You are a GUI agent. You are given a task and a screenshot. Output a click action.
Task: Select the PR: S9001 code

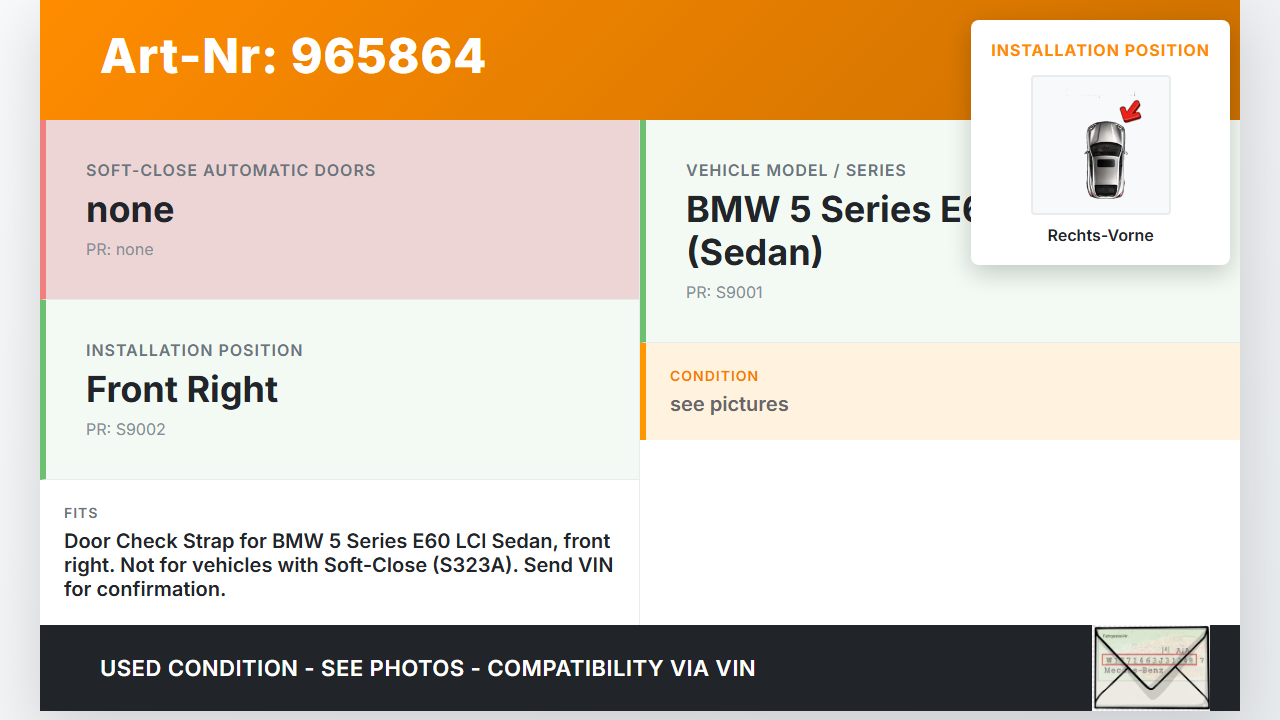[725, 293]
